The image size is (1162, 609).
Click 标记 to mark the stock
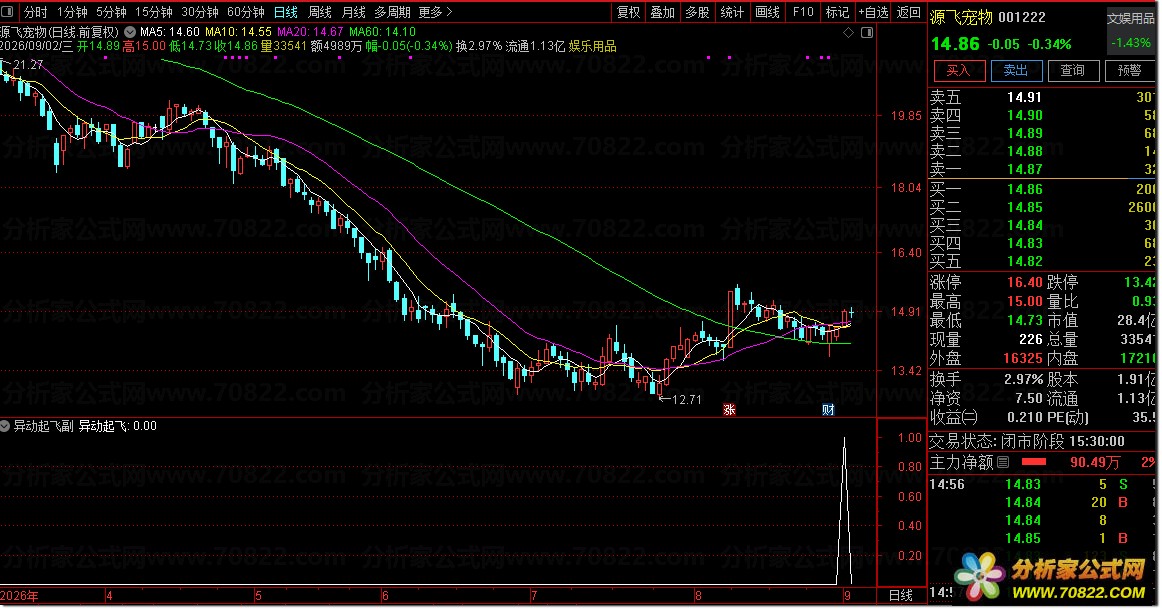tap(837, 12)
